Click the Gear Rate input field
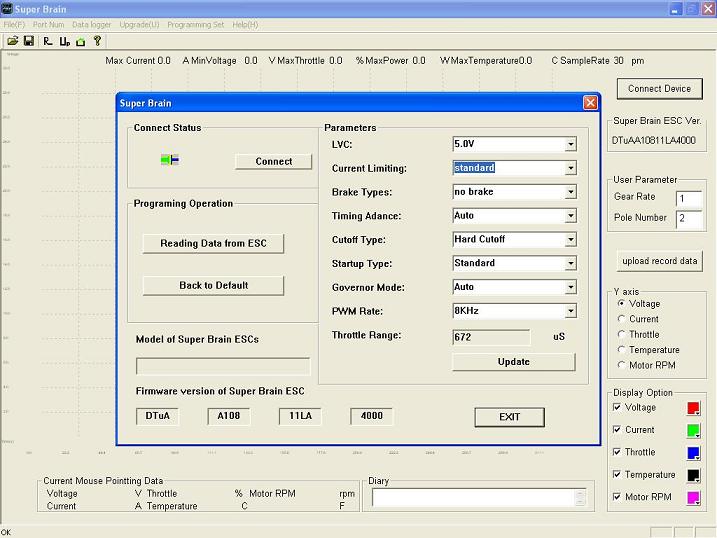Viewport: 717px width, 538px height. [689, 198]
